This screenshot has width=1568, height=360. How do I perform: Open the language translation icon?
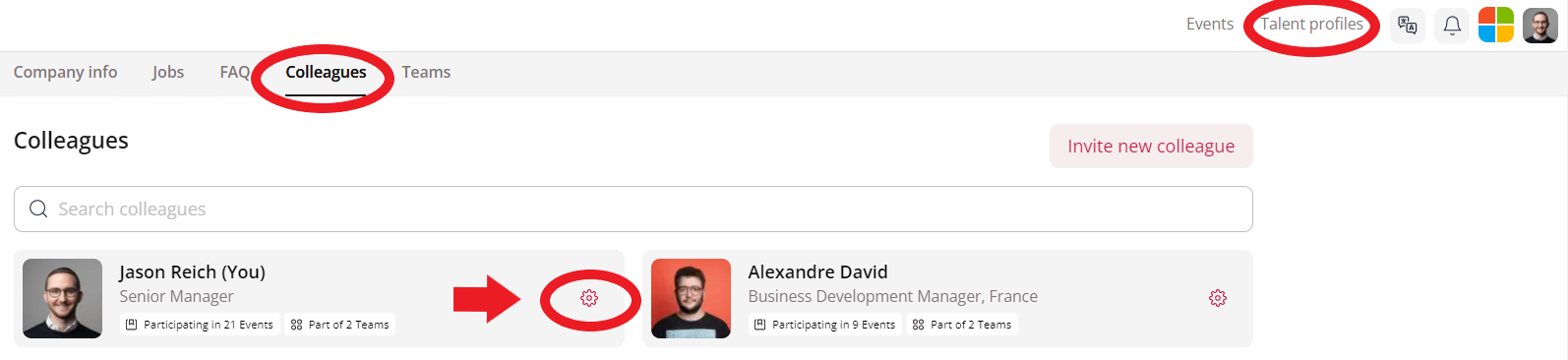click(x=1408, y=26)
